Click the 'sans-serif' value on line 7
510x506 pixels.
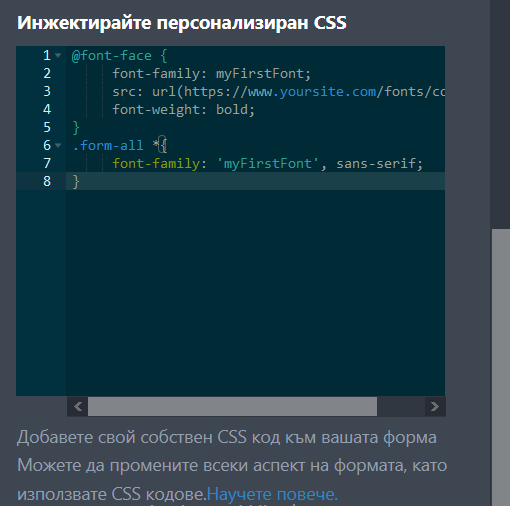point(376,164)
